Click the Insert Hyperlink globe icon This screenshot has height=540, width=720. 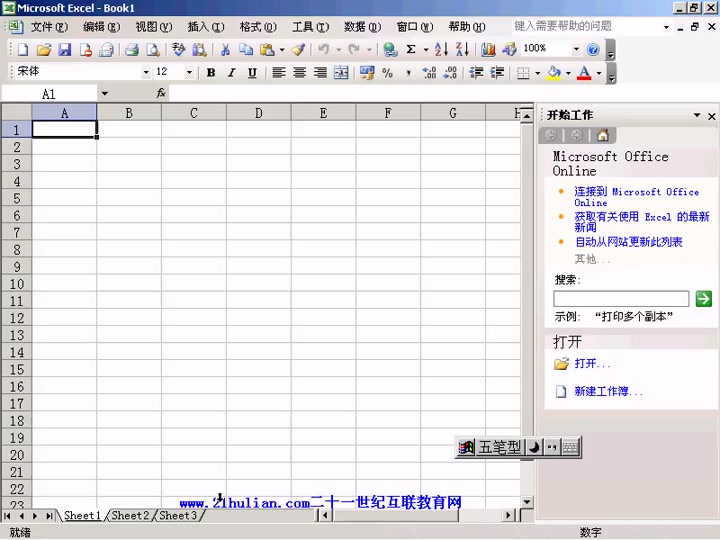coord(390,49)
